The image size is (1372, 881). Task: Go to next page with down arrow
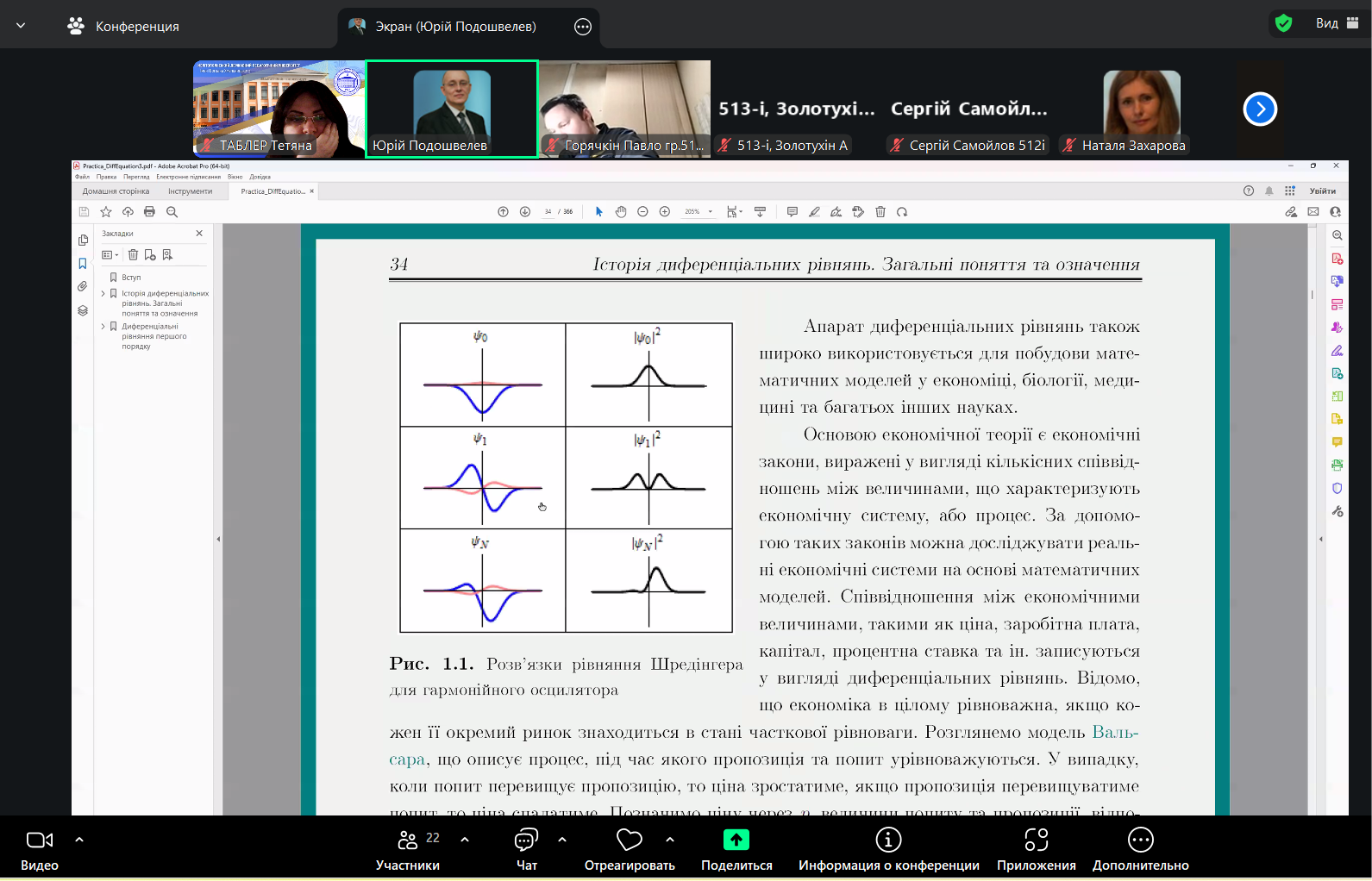coord(525,212)
